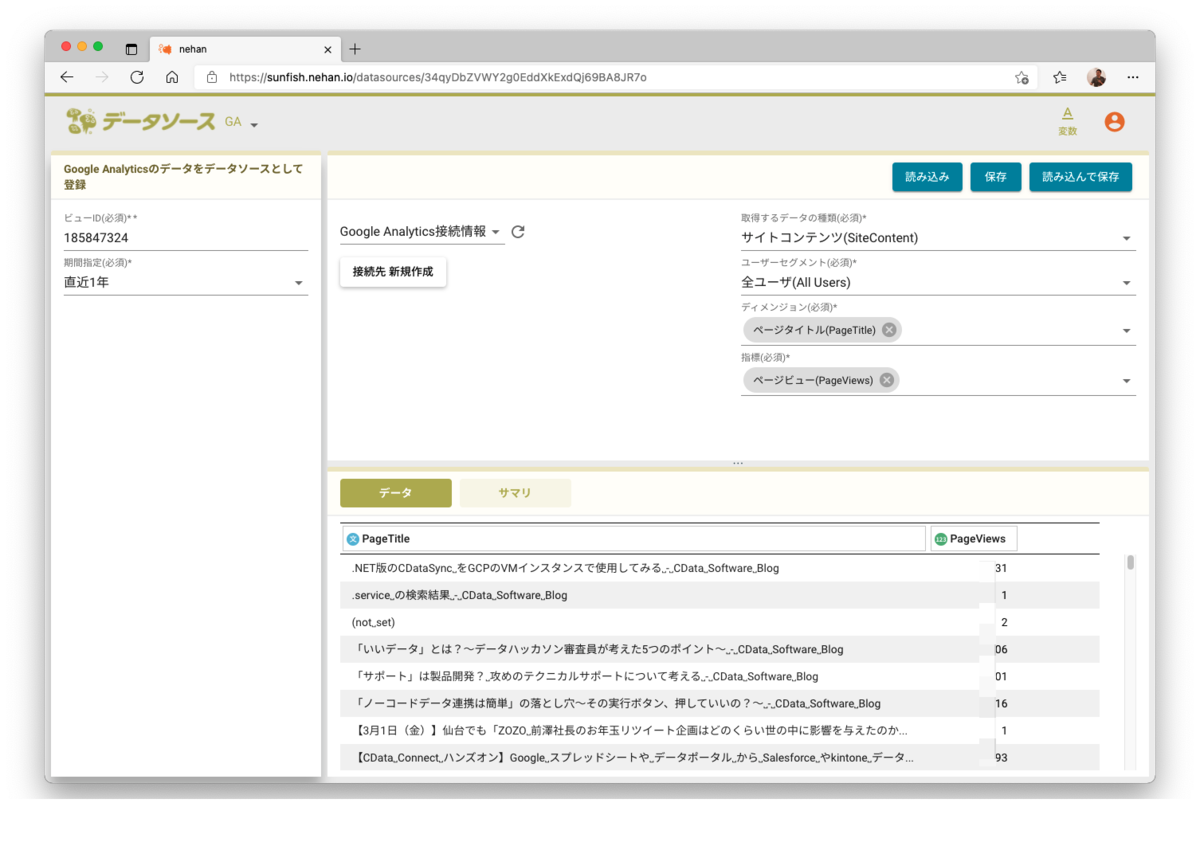
Task: Click the blue text-type icon on PageTitle column
Action: (x=353, y=538)
